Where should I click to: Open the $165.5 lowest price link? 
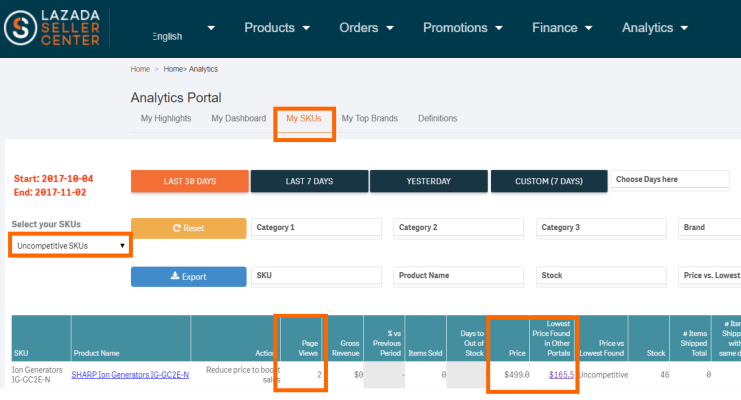click(561, 374)
